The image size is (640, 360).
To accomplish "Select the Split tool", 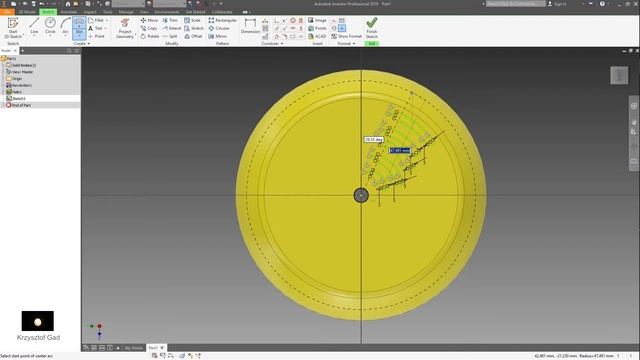I will [170, 36].
